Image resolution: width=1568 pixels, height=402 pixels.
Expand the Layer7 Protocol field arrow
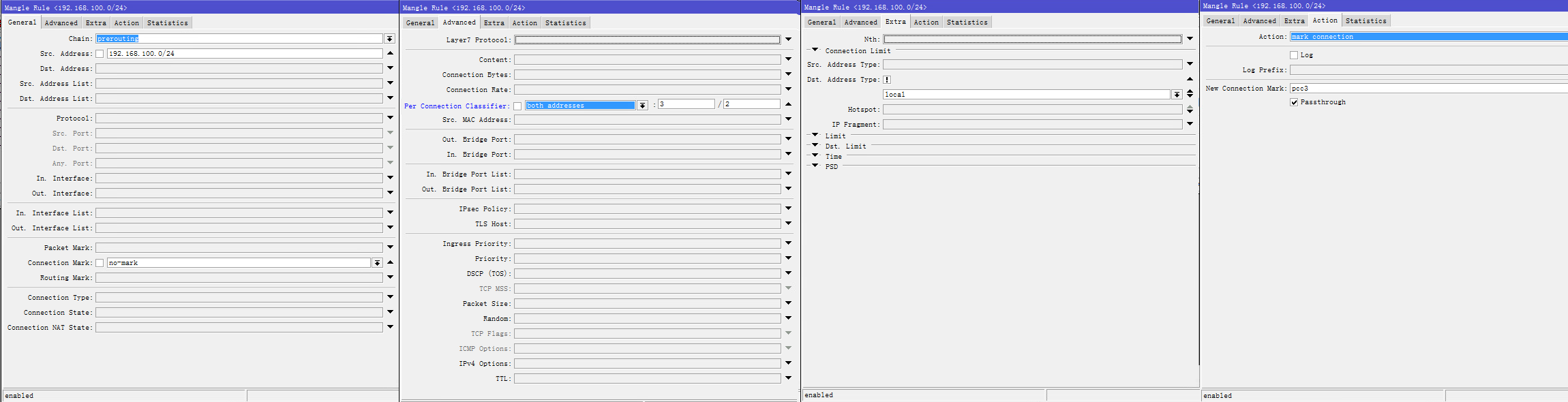[788, 40]
